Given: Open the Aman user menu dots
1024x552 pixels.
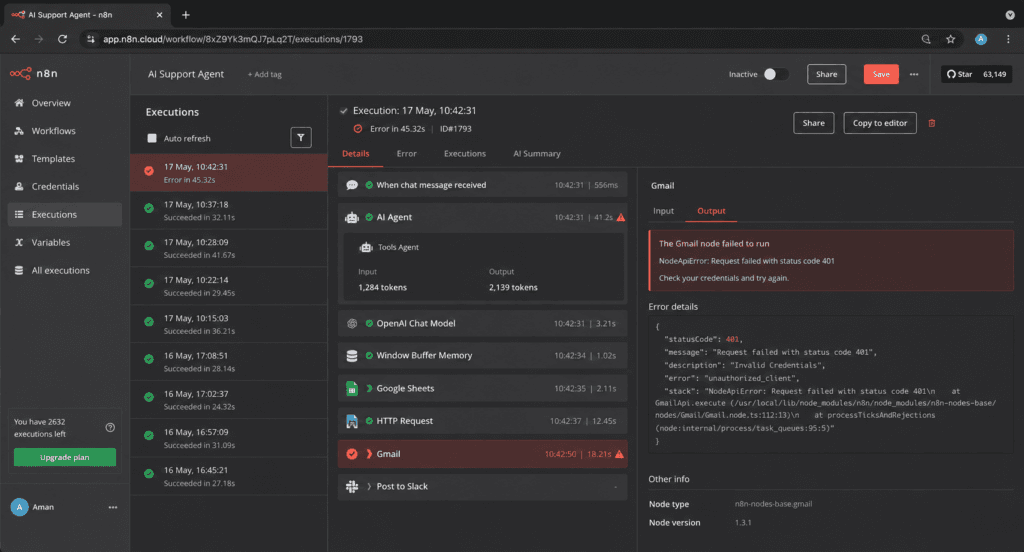Looking at the screenshot, I should point(113,507).
